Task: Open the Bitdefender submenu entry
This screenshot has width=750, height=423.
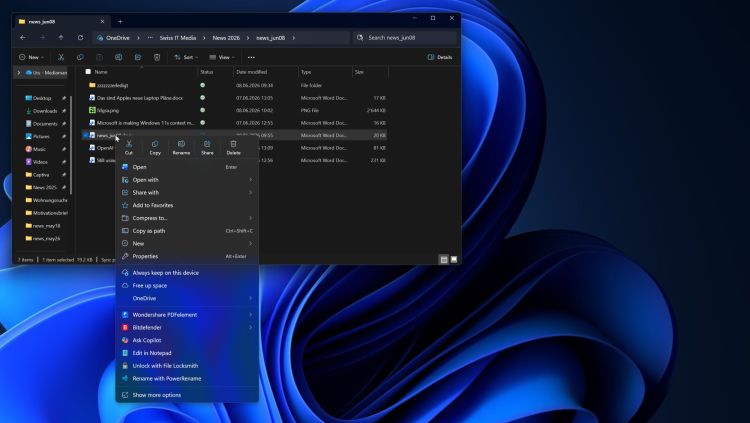Action: click(187, 327)
